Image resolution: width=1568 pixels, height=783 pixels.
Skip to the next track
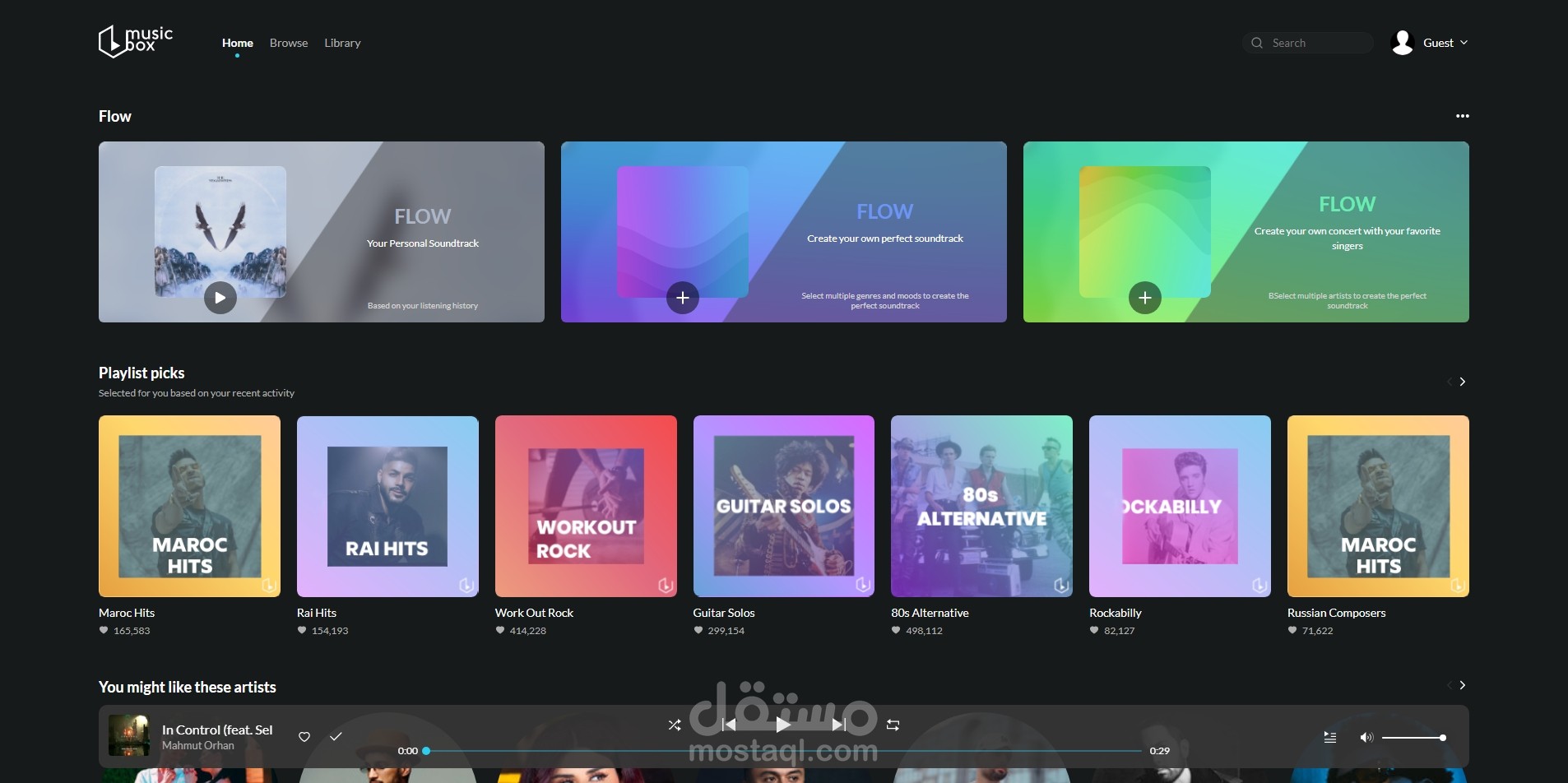click(x=838, y=725)
